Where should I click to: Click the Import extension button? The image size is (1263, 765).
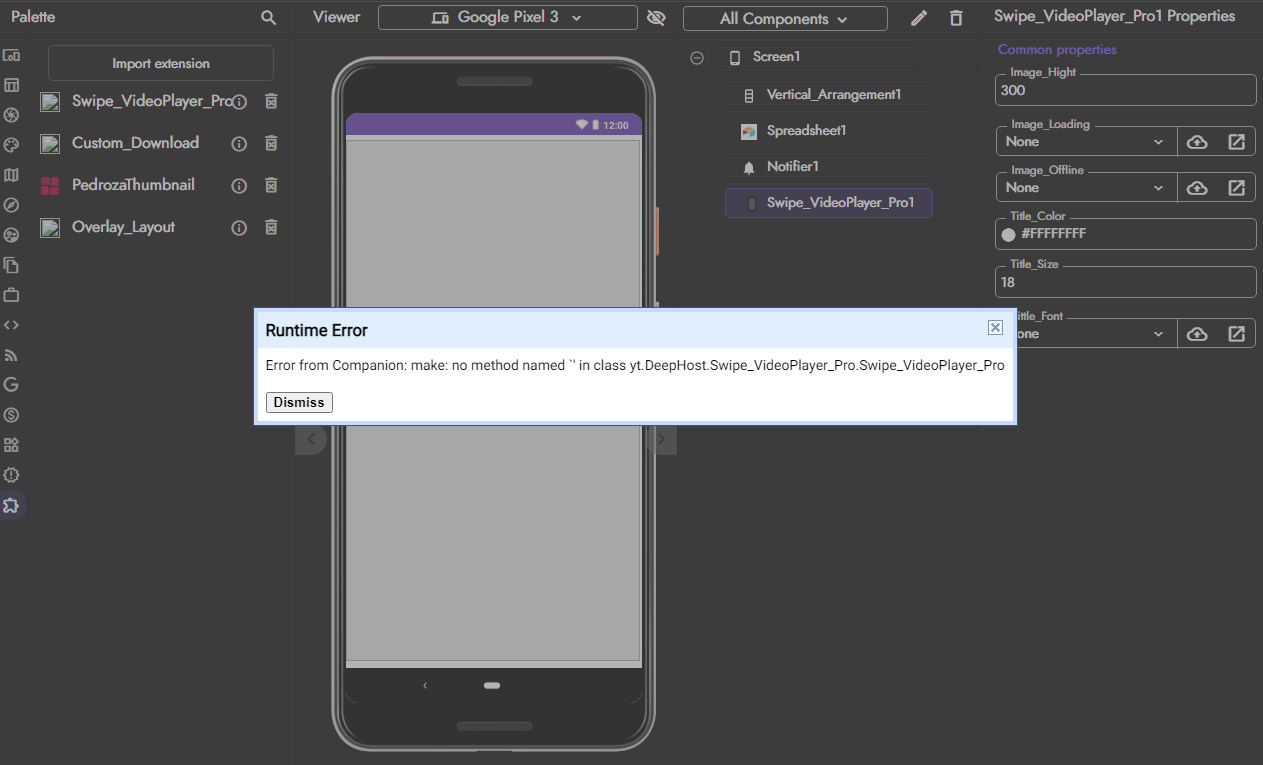click(x=160, y=62)
